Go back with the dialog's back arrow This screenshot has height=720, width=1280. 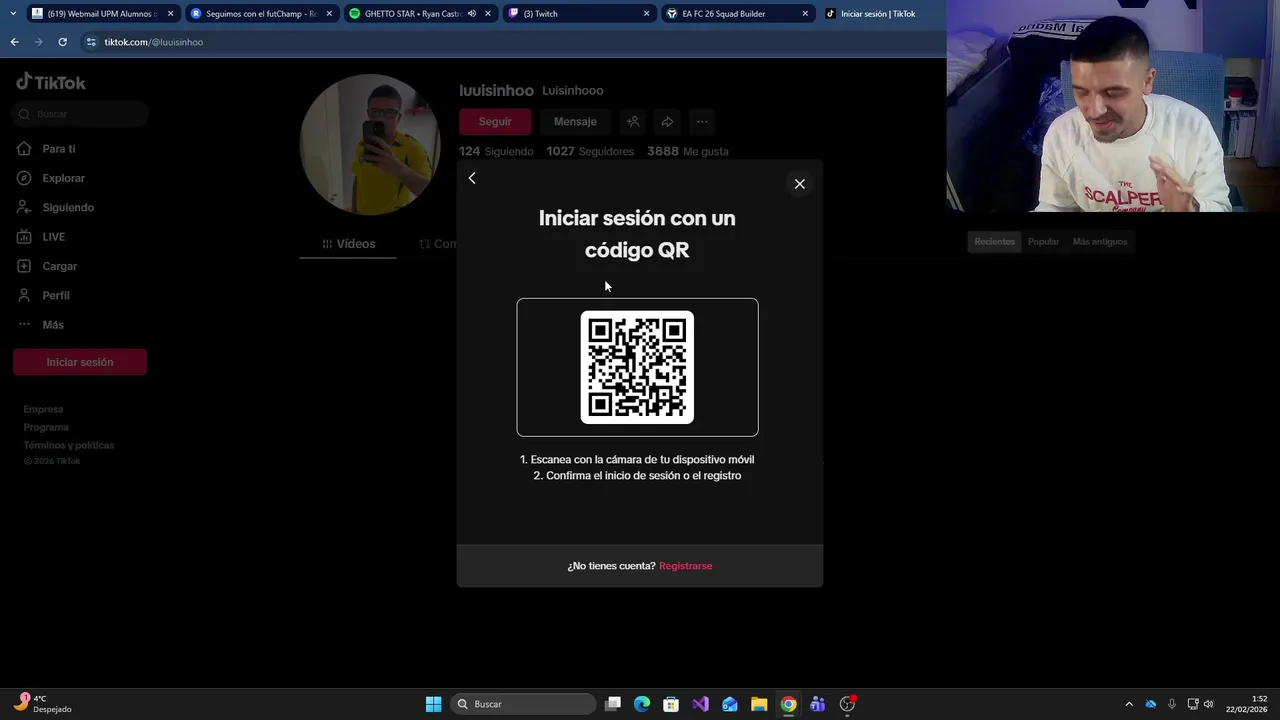coord(472,178)
